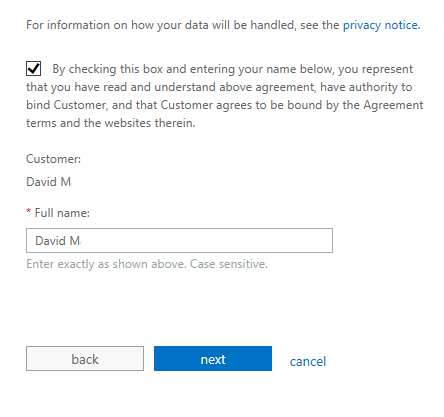
Task: Click the Customer label
Action: [x=53, y=159]
